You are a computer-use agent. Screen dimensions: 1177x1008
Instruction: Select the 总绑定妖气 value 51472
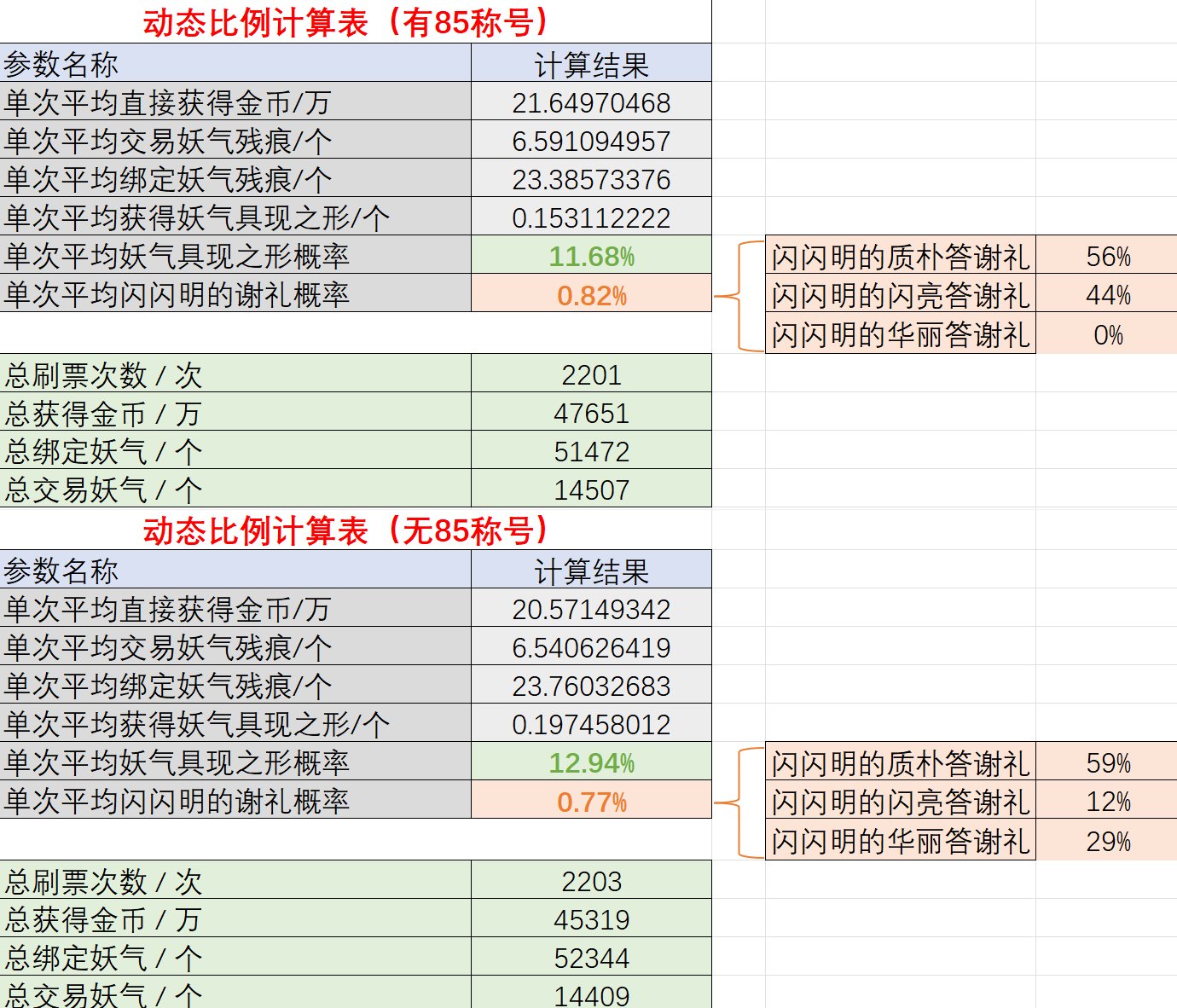pos(592,451)
